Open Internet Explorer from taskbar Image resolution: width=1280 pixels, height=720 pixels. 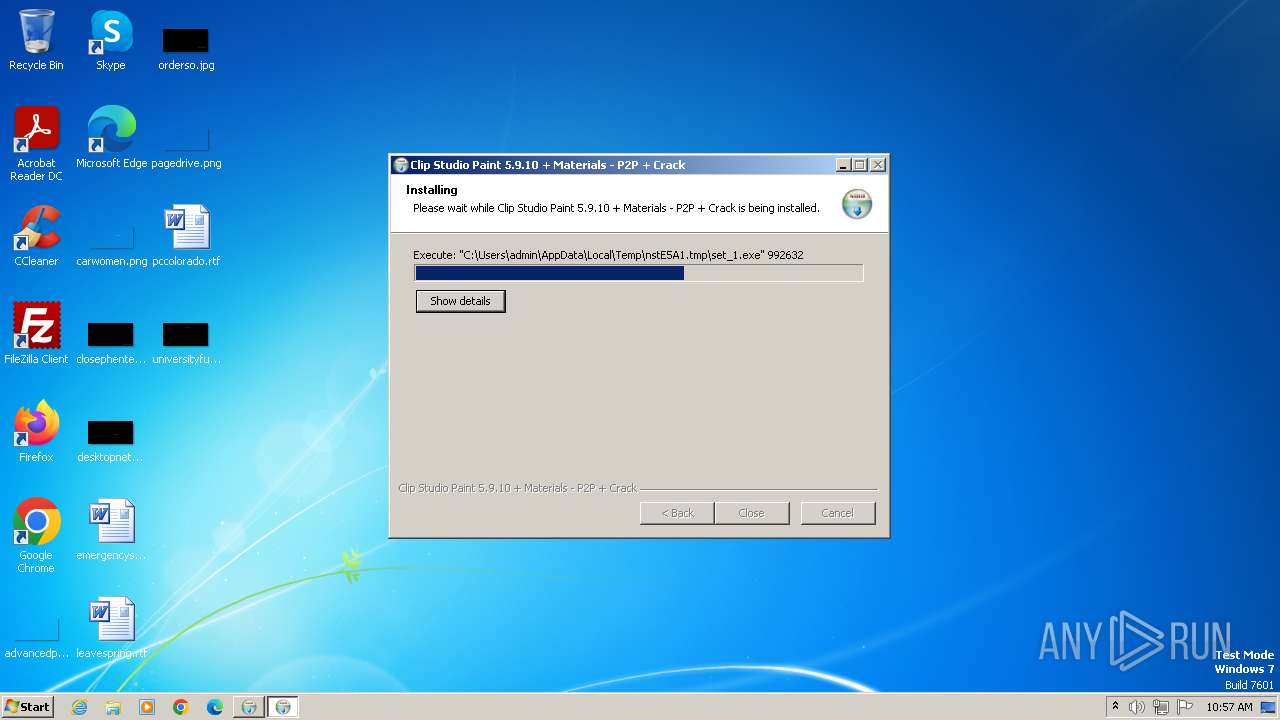[x=79, y=707]
